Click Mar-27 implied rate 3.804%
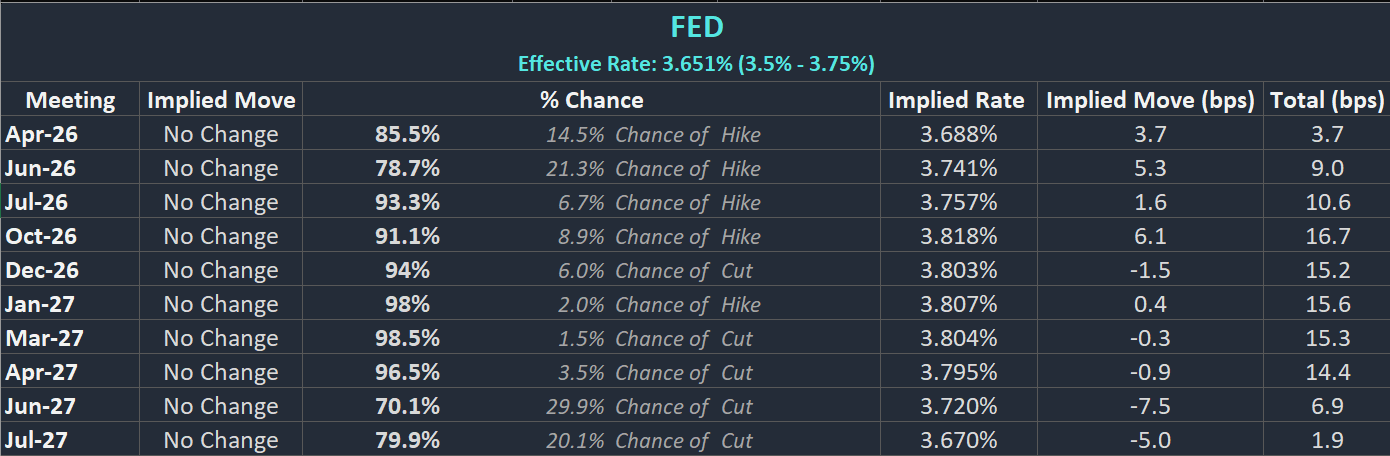 (958, 338)
